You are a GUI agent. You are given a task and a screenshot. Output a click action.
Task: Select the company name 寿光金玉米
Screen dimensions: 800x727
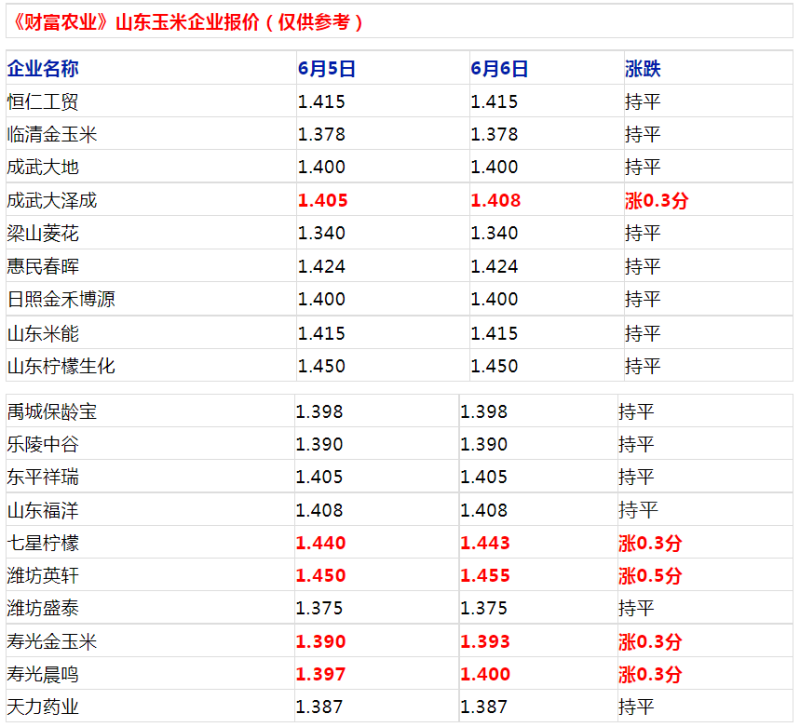[52, 642]
